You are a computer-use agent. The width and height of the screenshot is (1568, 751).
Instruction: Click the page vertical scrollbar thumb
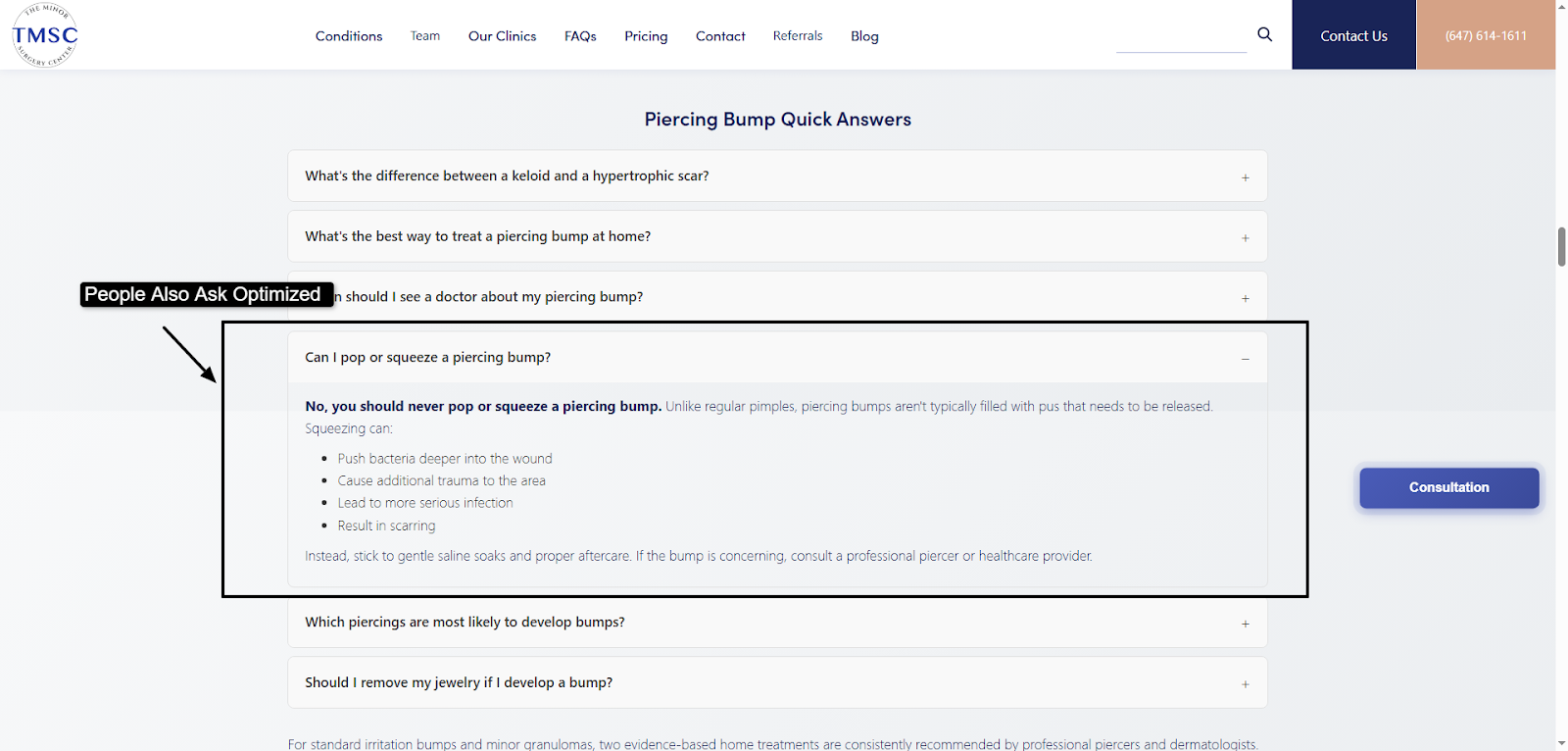tap(1561, 246)
